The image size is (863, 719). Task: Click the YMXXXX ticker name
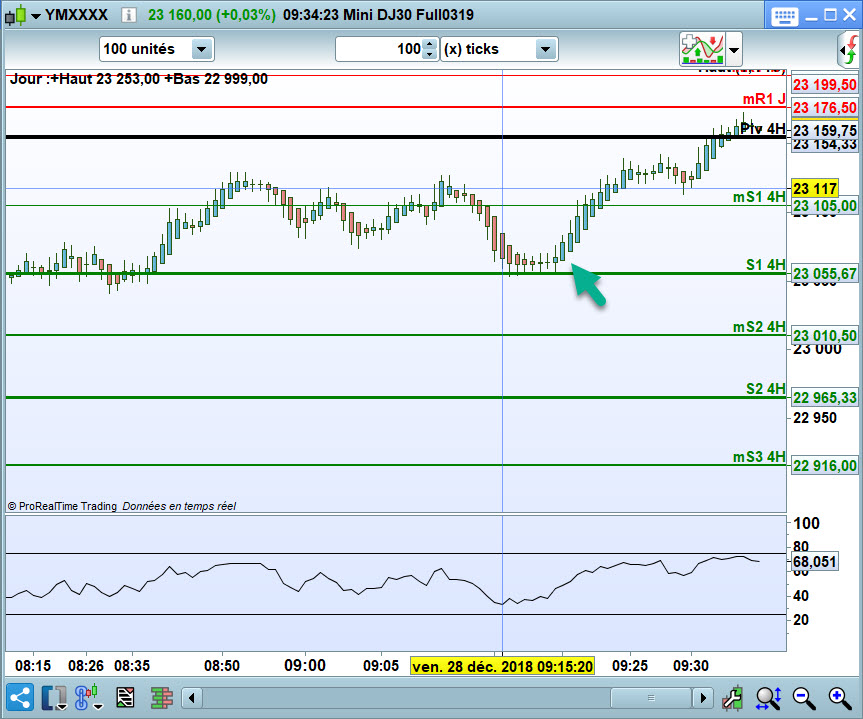pos(77,15)
